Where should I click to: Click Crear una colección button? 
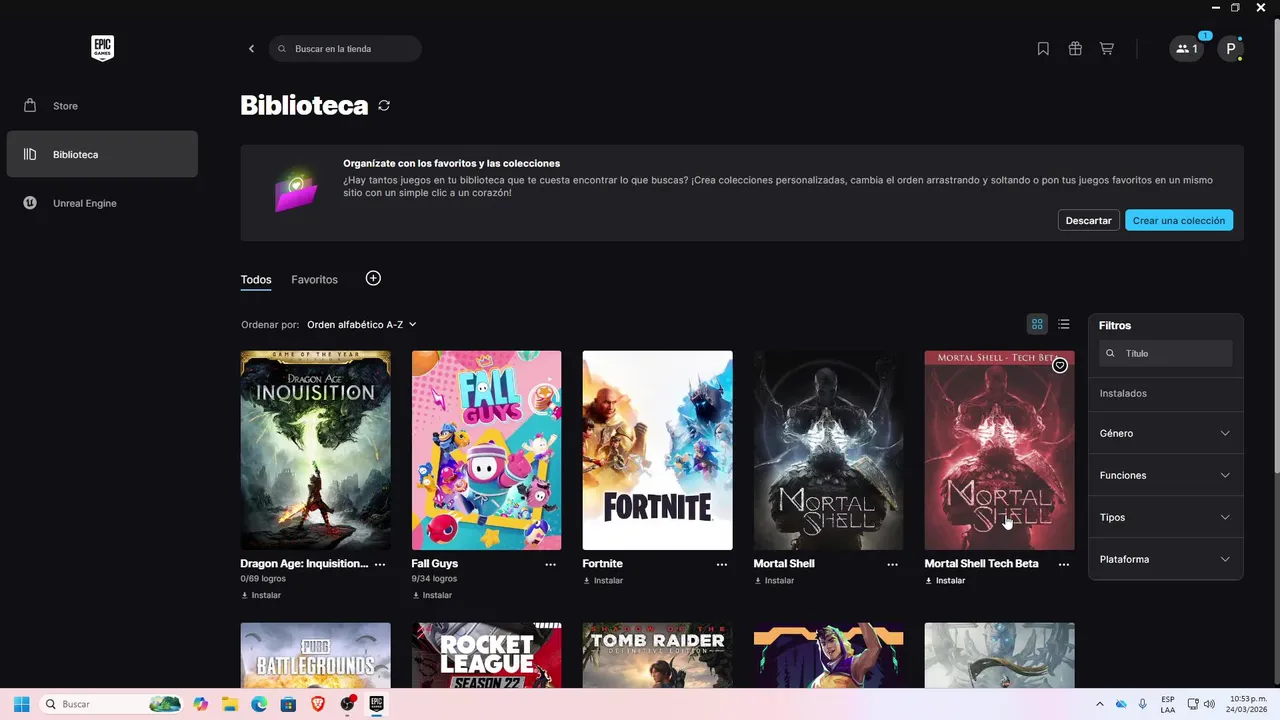1179,220
